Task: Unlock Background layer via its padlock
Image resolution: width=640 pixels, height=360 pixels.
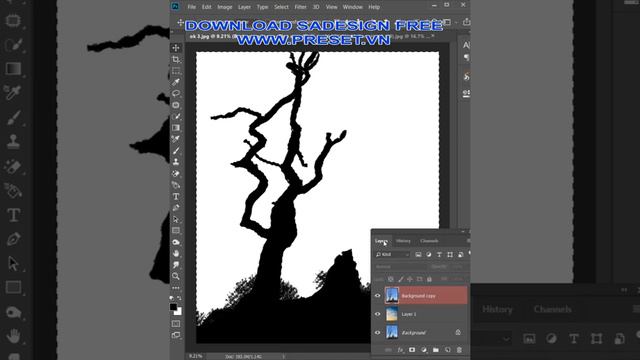Action: (458, 333)
